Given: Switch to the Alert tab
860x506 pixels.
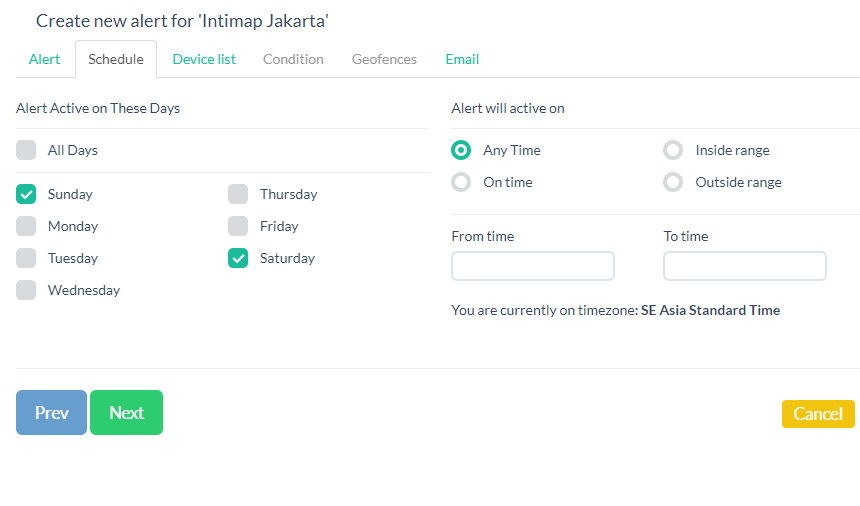Looking at the screenshot, I should pyautogui.click(x=44, y=59).
